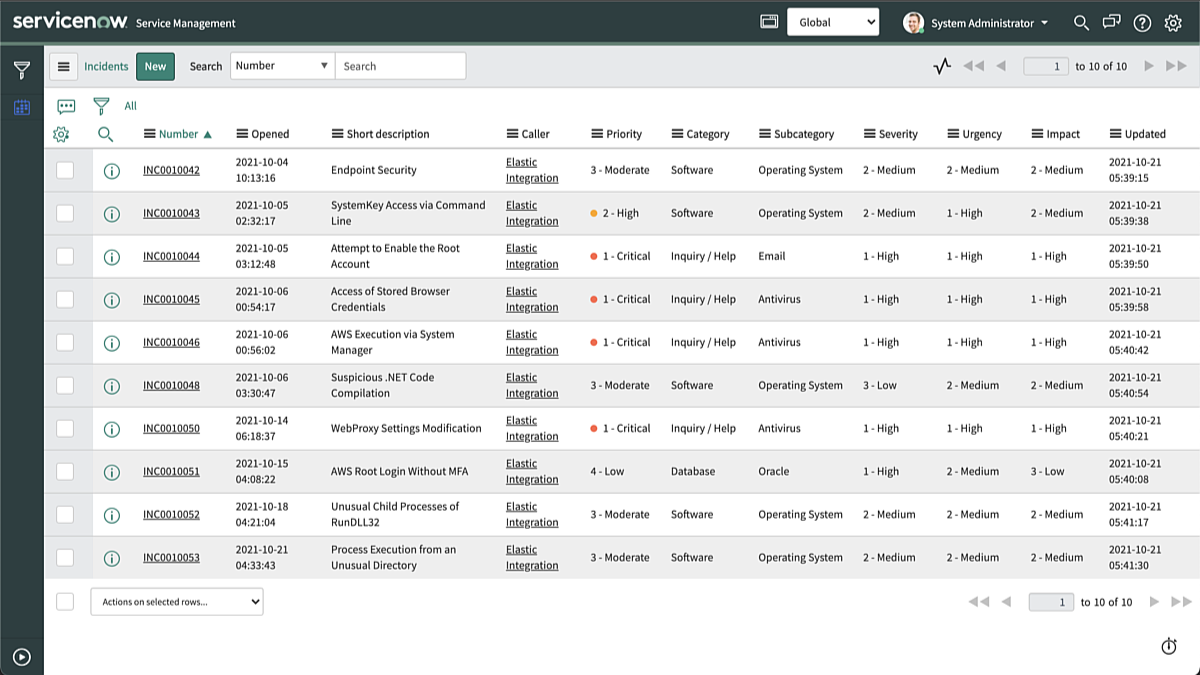Open incident INC0010048 link

[x=171, y=385]
